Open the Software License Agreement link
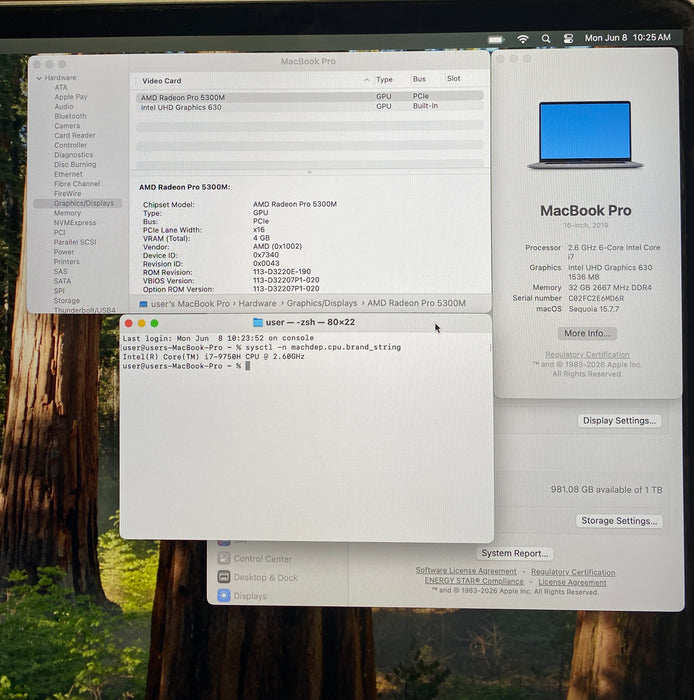 coord(466,571)
